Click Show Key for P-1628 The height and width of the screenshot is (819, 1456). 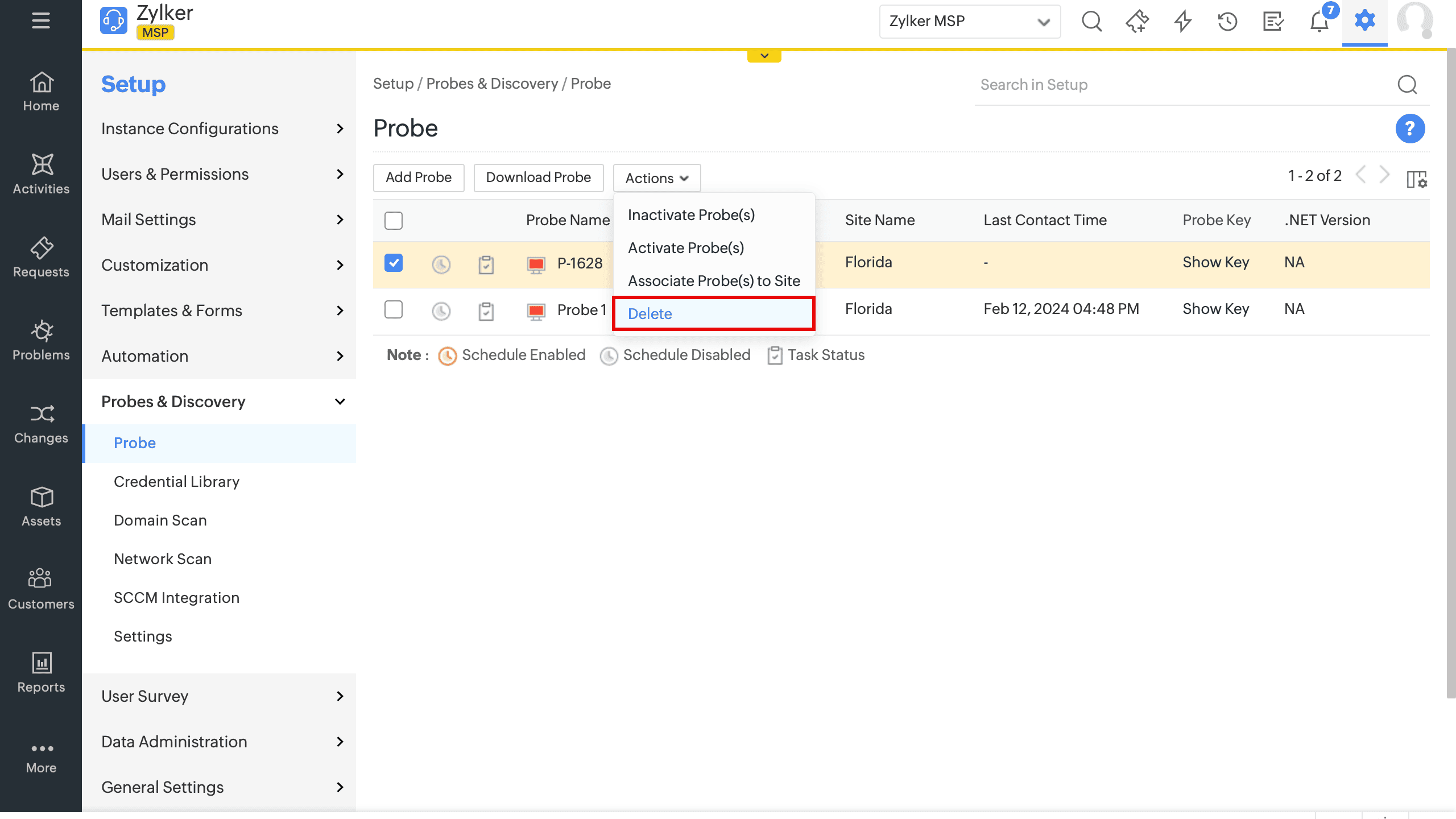click(1215, 262)
